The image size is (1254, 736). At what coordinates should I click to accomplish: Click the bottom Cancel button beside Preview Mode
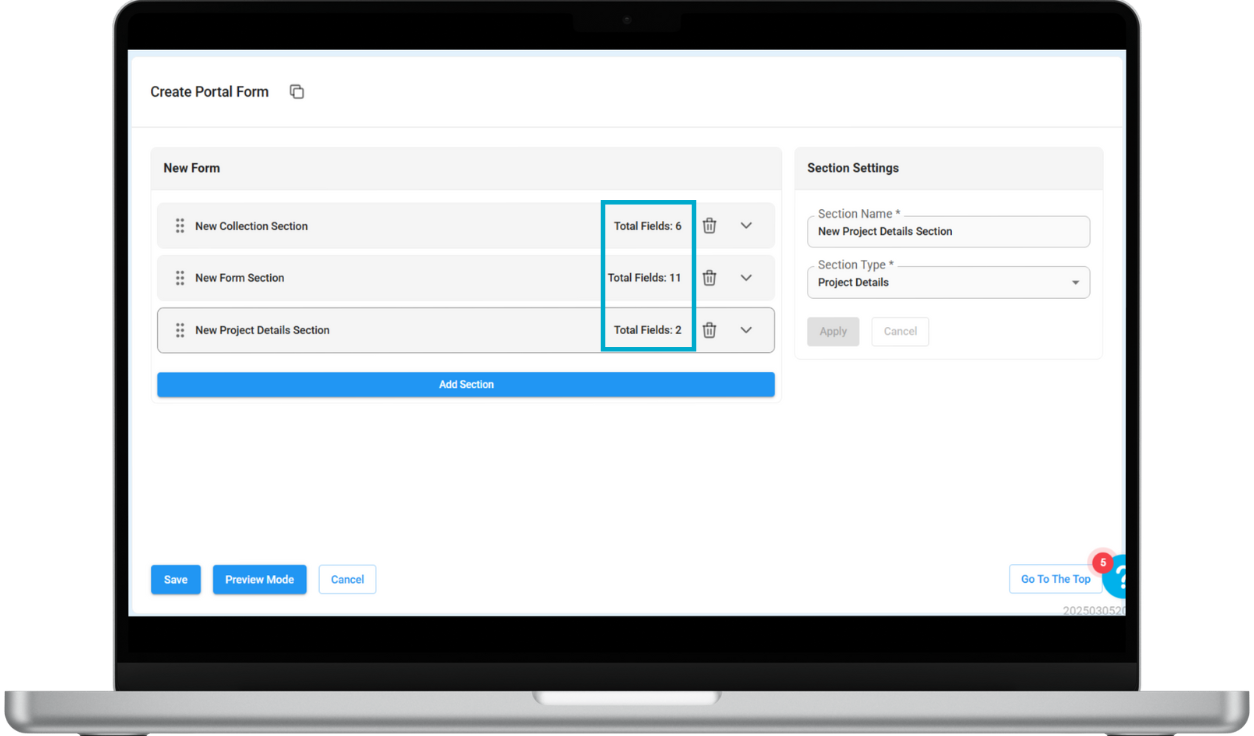click(347, 580)
